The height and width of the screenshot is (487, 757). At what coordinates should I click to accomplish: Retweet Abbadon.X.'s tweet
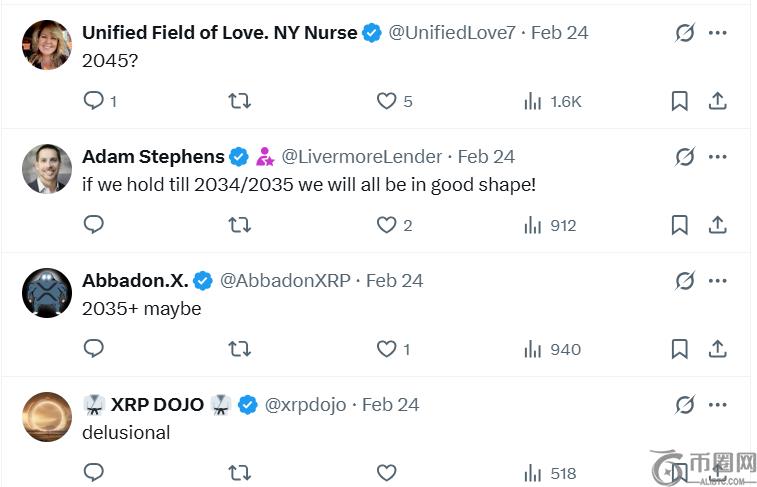(239, 349)
